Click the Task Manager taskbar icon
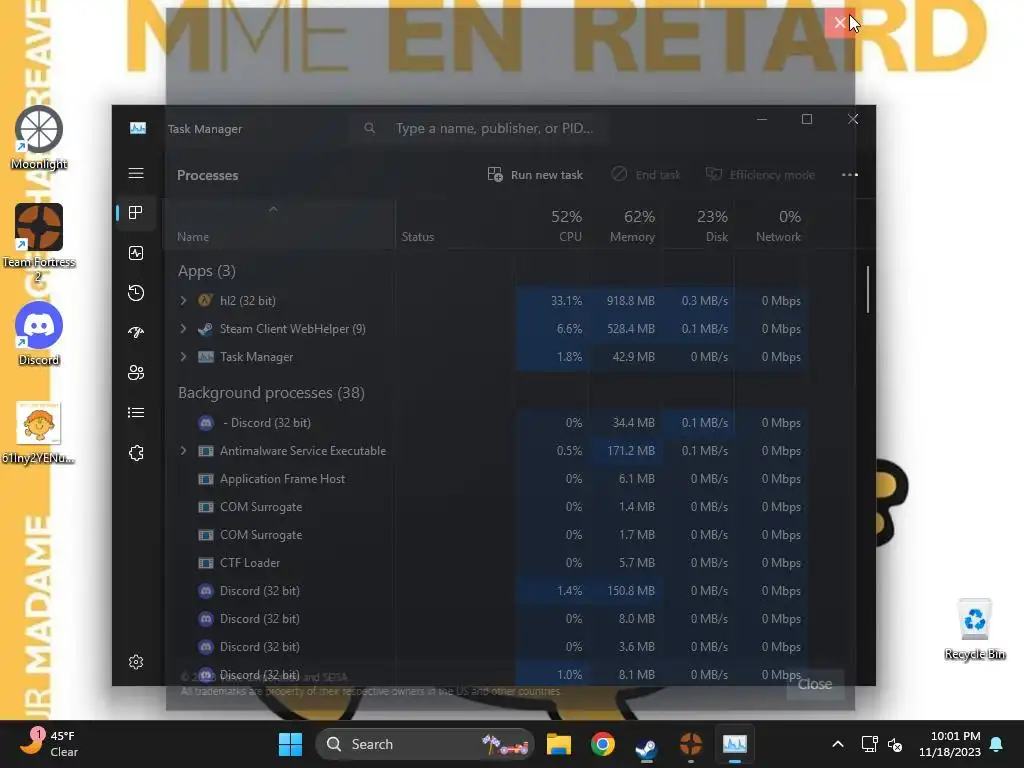1024x768 pixels. (735, 744)
